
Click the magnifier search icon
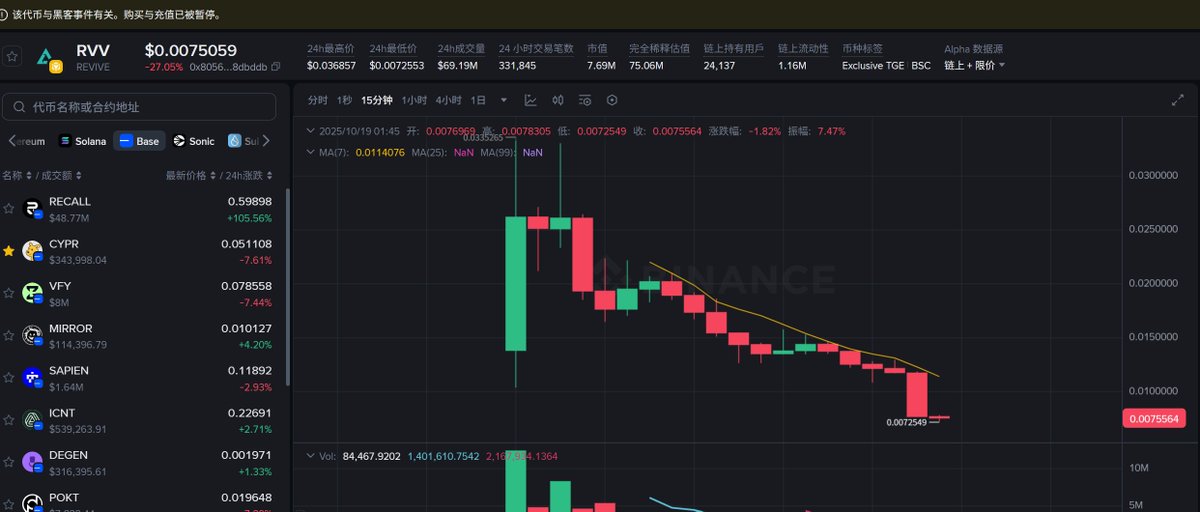click(19, 107)
